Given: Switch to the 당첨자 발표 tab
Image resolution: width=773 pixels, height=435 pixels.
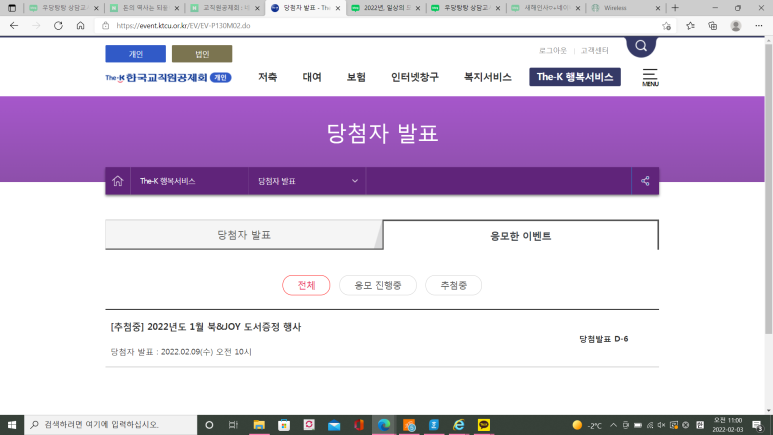Looking at the screenshot, I should pos(244,235).
